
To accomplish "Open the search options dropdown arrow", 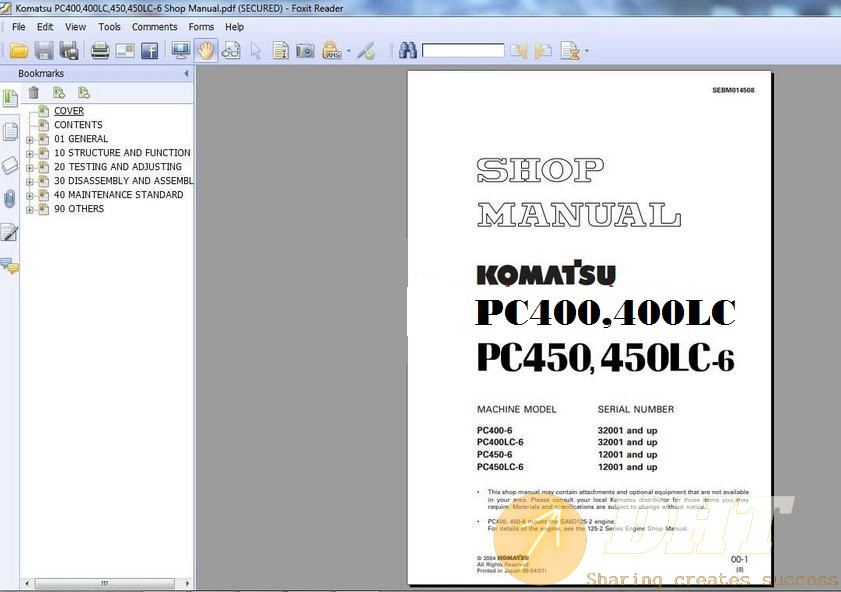I will 586,51.
